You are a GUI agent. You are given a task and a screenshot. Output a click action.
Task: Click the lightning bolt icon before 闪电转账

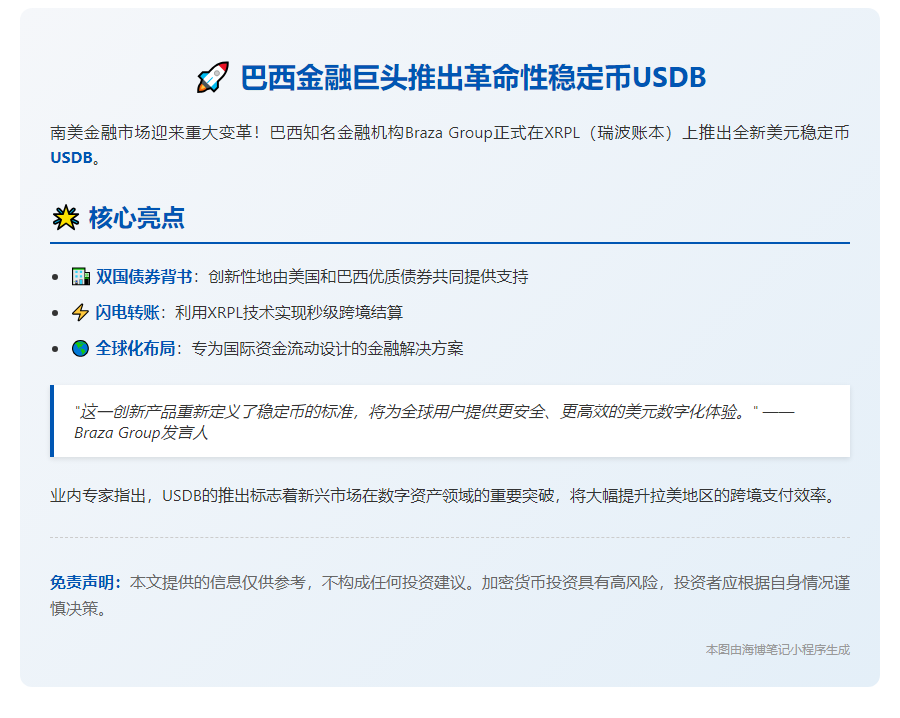(80, 313)
